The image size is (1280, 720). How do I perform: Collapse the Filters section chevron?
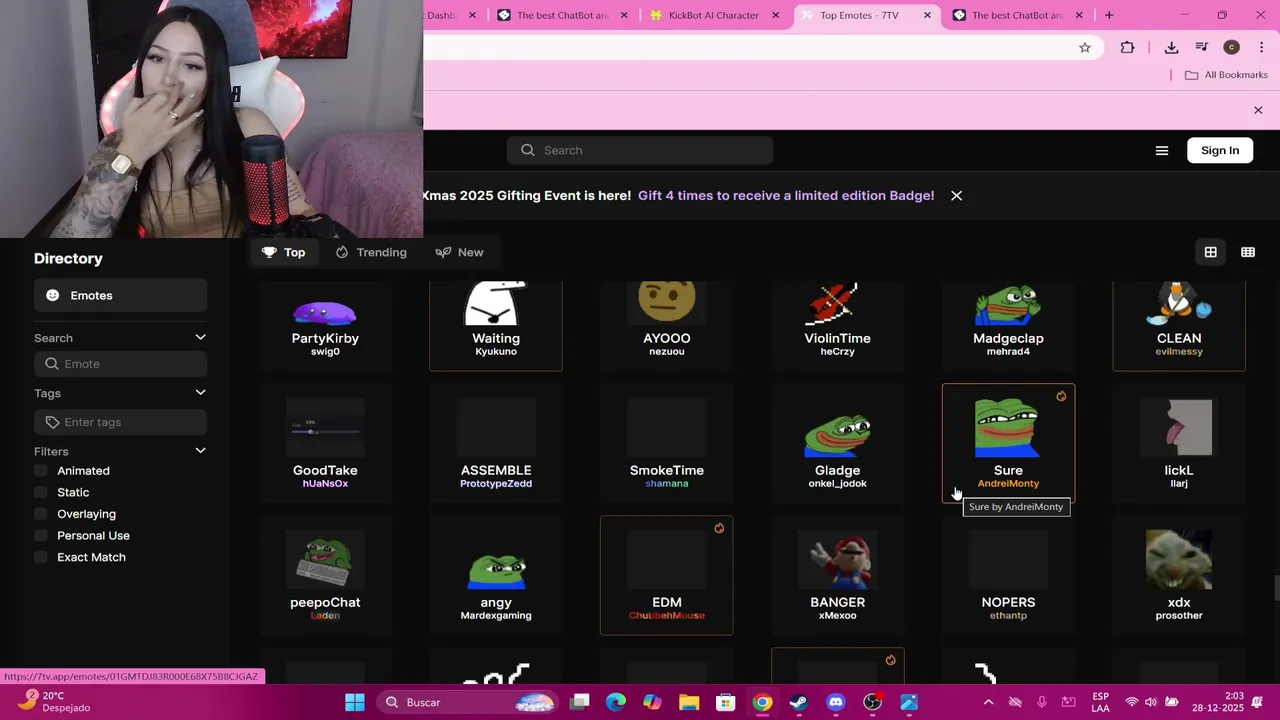click(200, 451)
